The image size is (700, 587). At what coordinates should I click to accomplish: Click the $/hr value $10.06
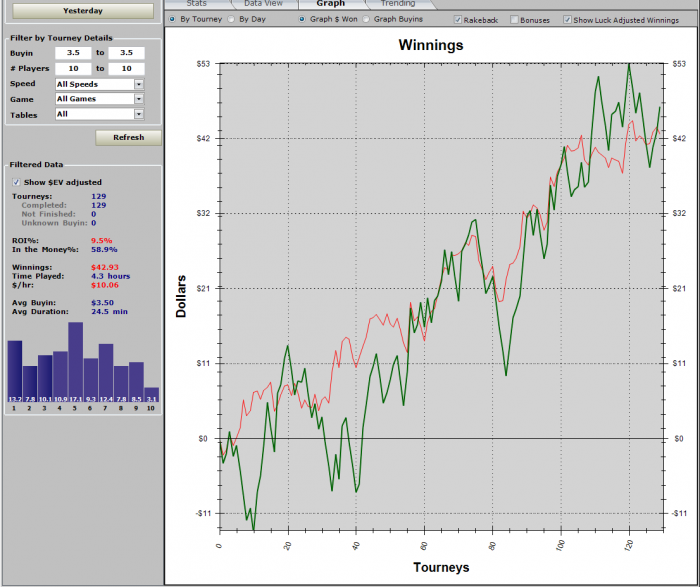click(105, 285)
